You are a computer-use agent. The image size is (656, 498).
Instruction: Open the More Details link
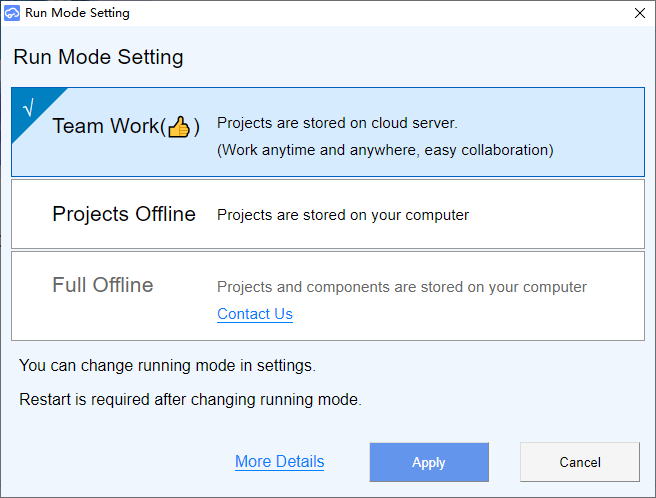(x=279, y=462)
